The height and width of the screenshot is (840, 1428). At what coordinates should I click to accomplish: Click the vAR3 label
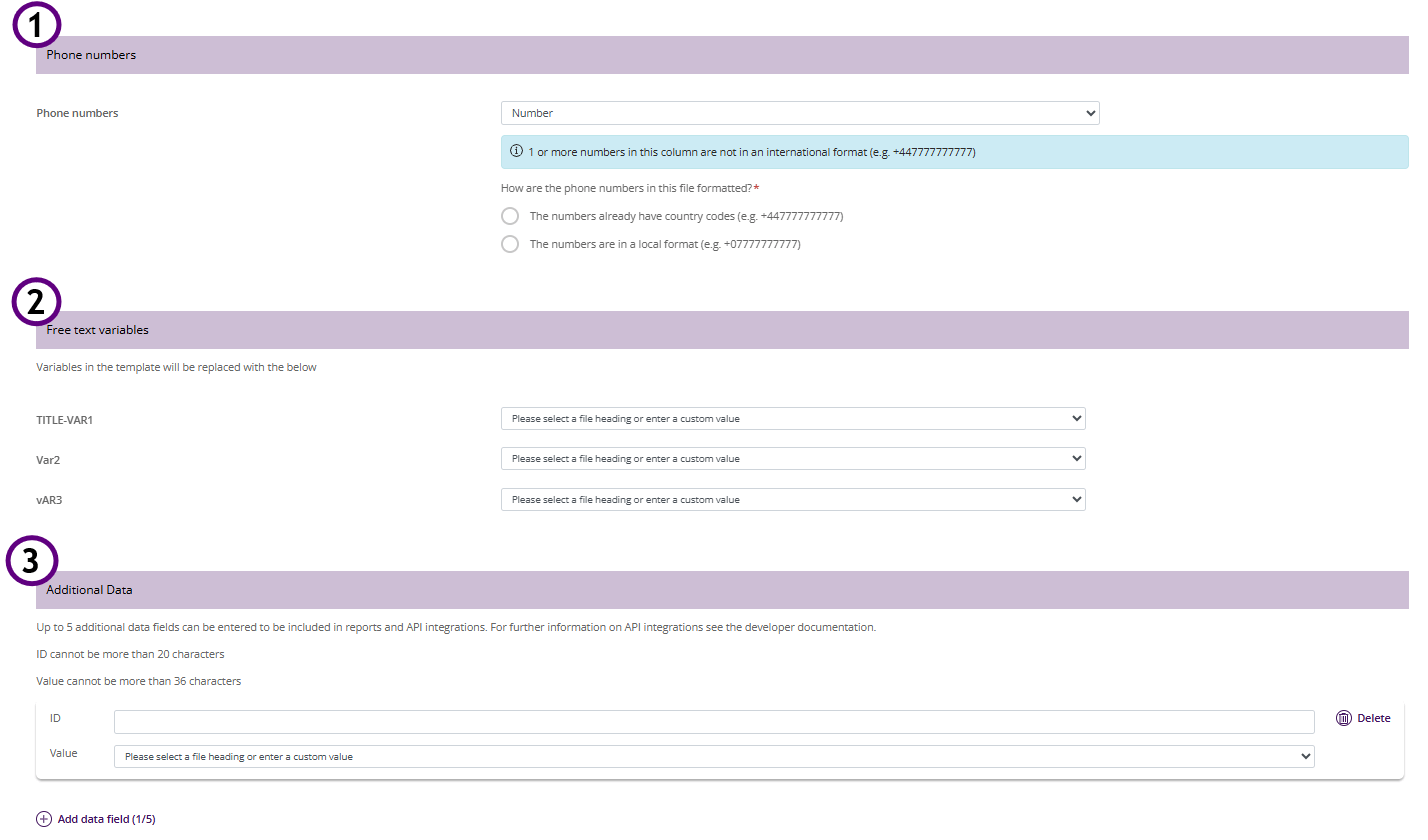(50, 500)
